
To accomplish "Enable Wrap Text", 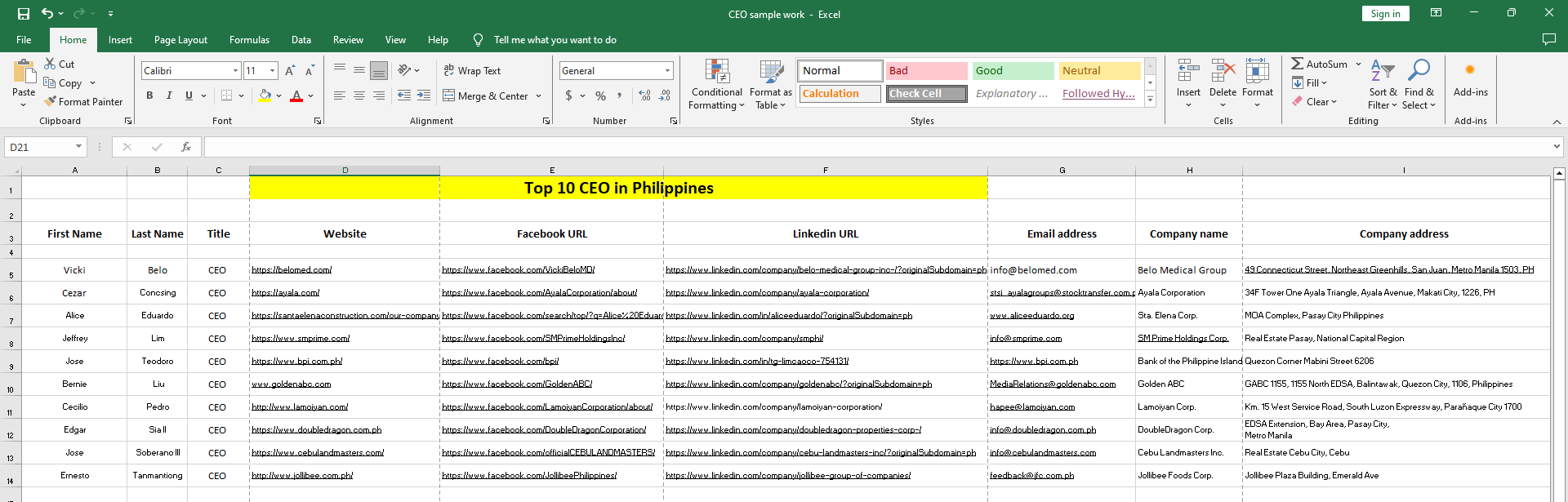I will (x=472, y=71).
